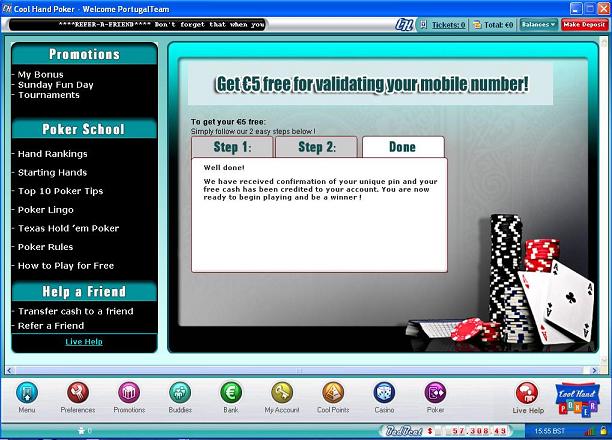Open Refer a Friend link
The width and height of the screenshot is (612, 440).
[x=51, y=326]
